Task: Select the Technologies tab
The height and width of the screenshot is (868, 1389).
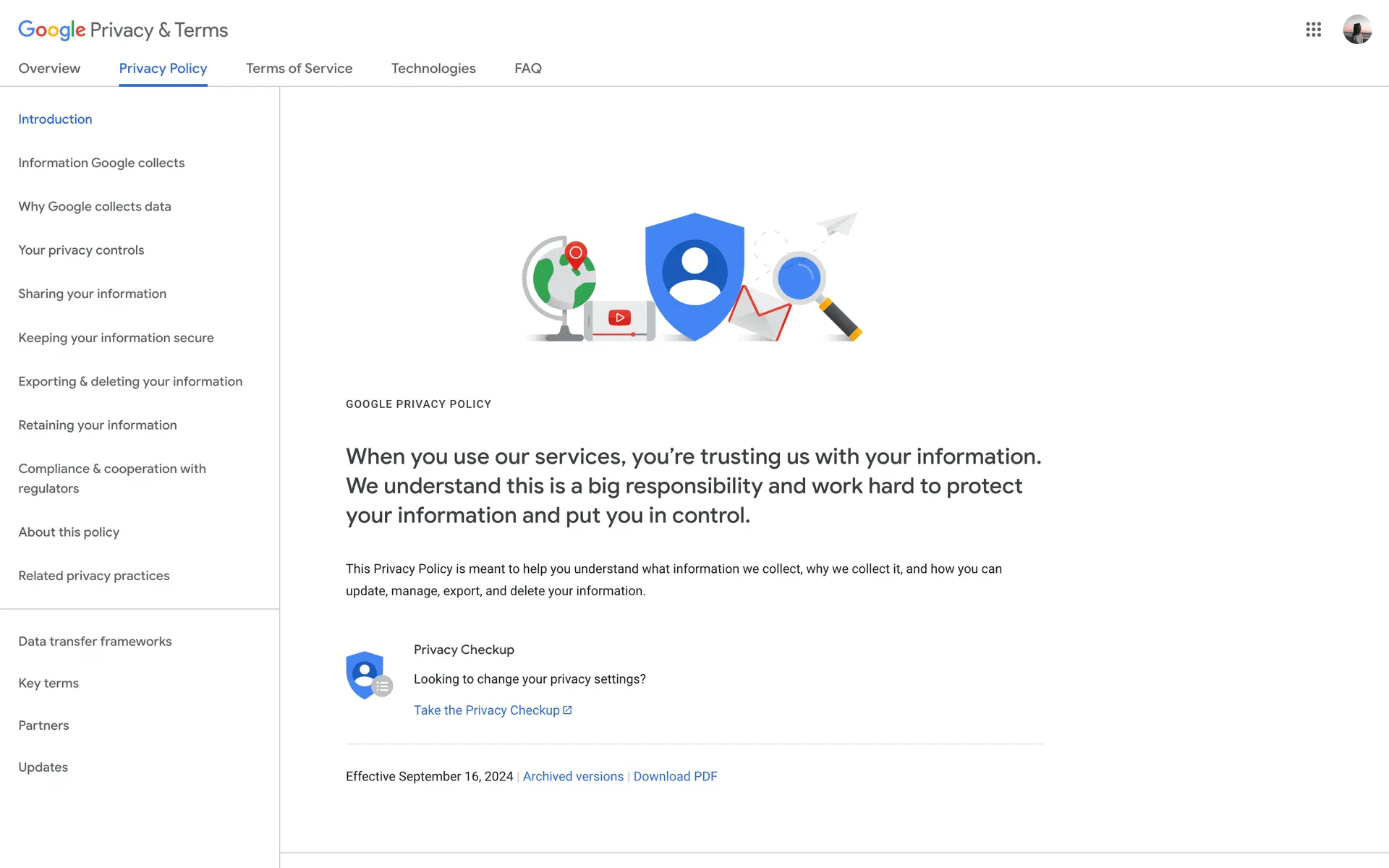Action: click(433, 68)
